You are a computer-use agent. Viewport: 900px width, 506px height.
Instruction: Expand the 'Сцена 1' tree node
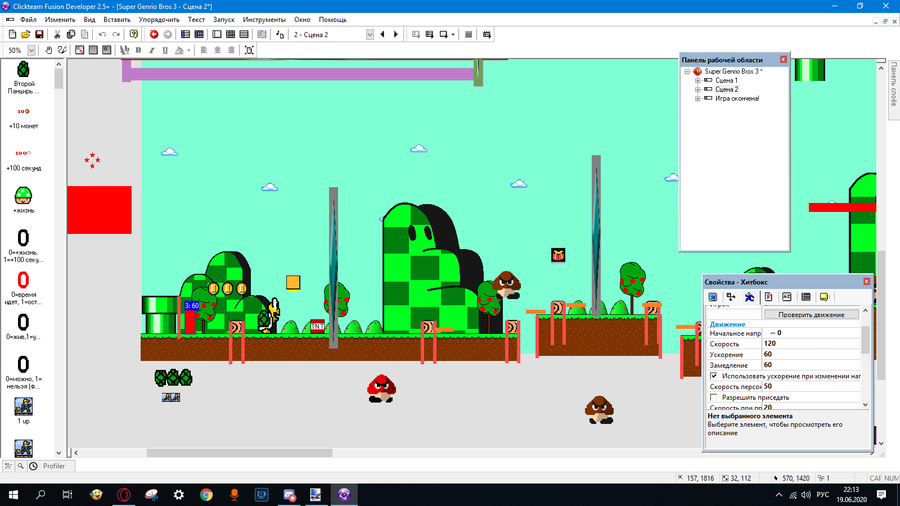click(x=698, y=81)
